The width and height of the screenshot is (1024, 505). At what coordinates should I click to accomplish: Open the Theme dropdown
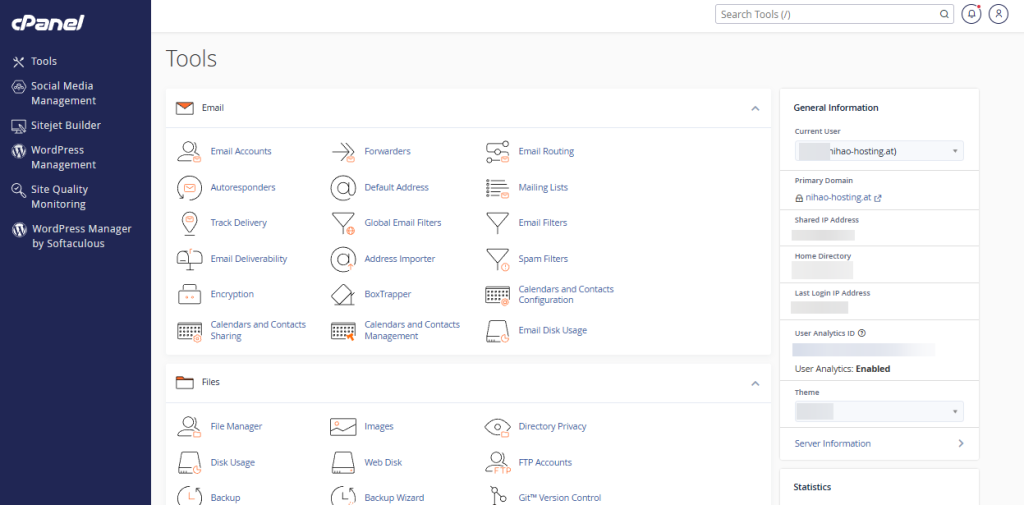(879, 411)
